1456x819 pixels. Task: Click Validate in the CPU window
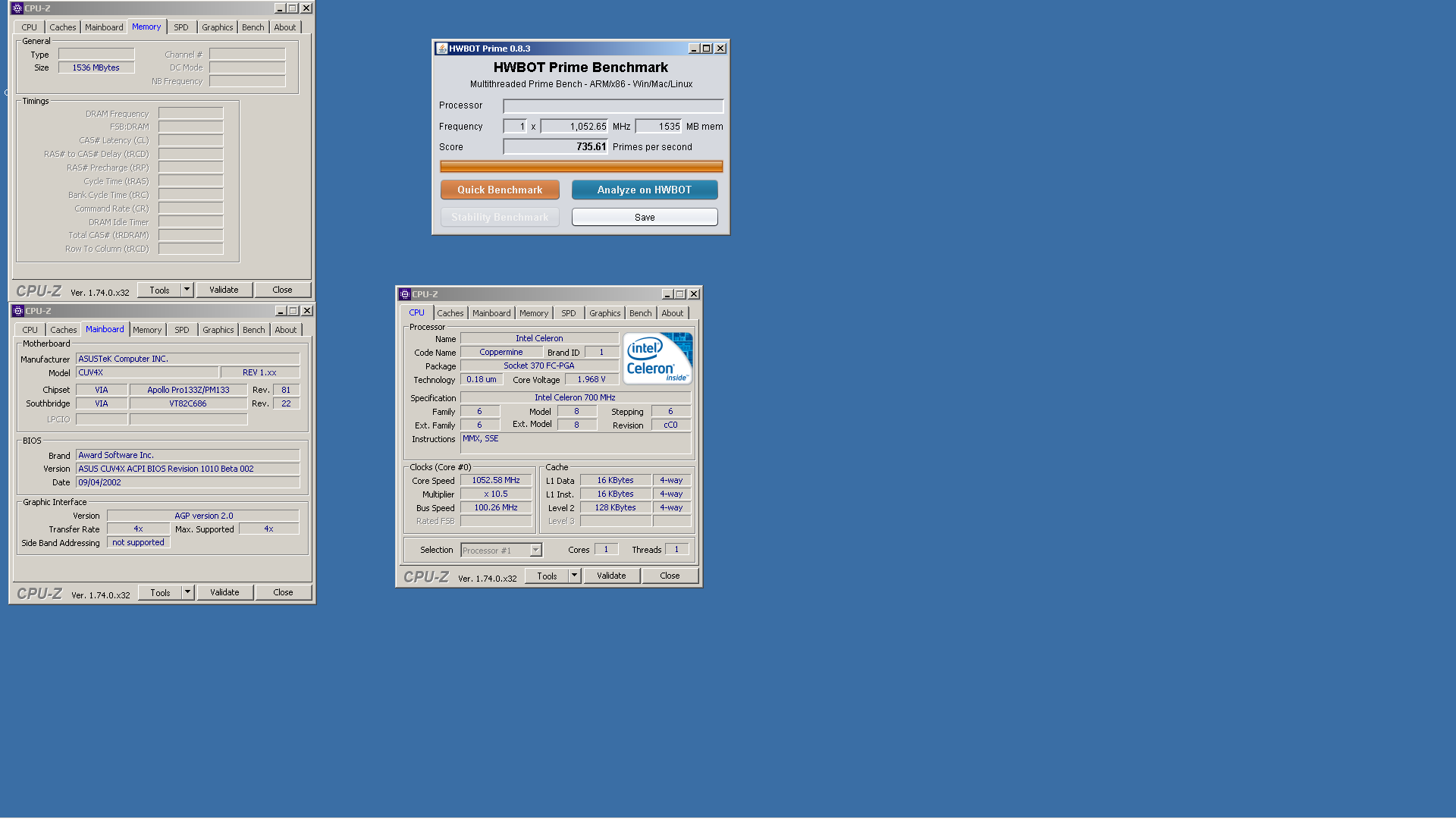point(611,576)
